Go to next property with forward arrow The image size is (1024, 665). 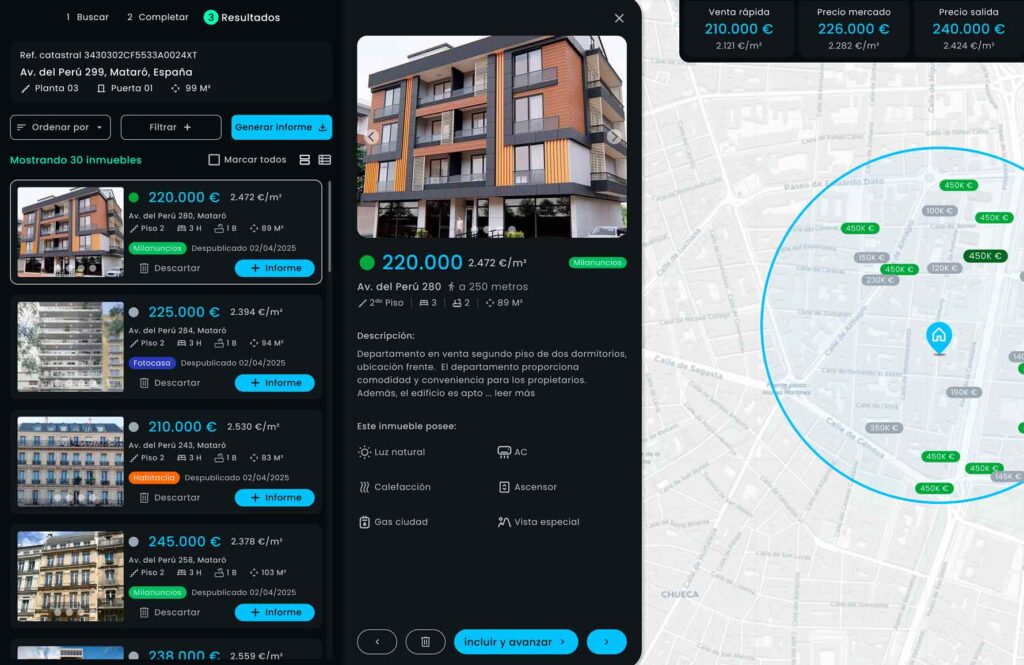click(606, 642)
